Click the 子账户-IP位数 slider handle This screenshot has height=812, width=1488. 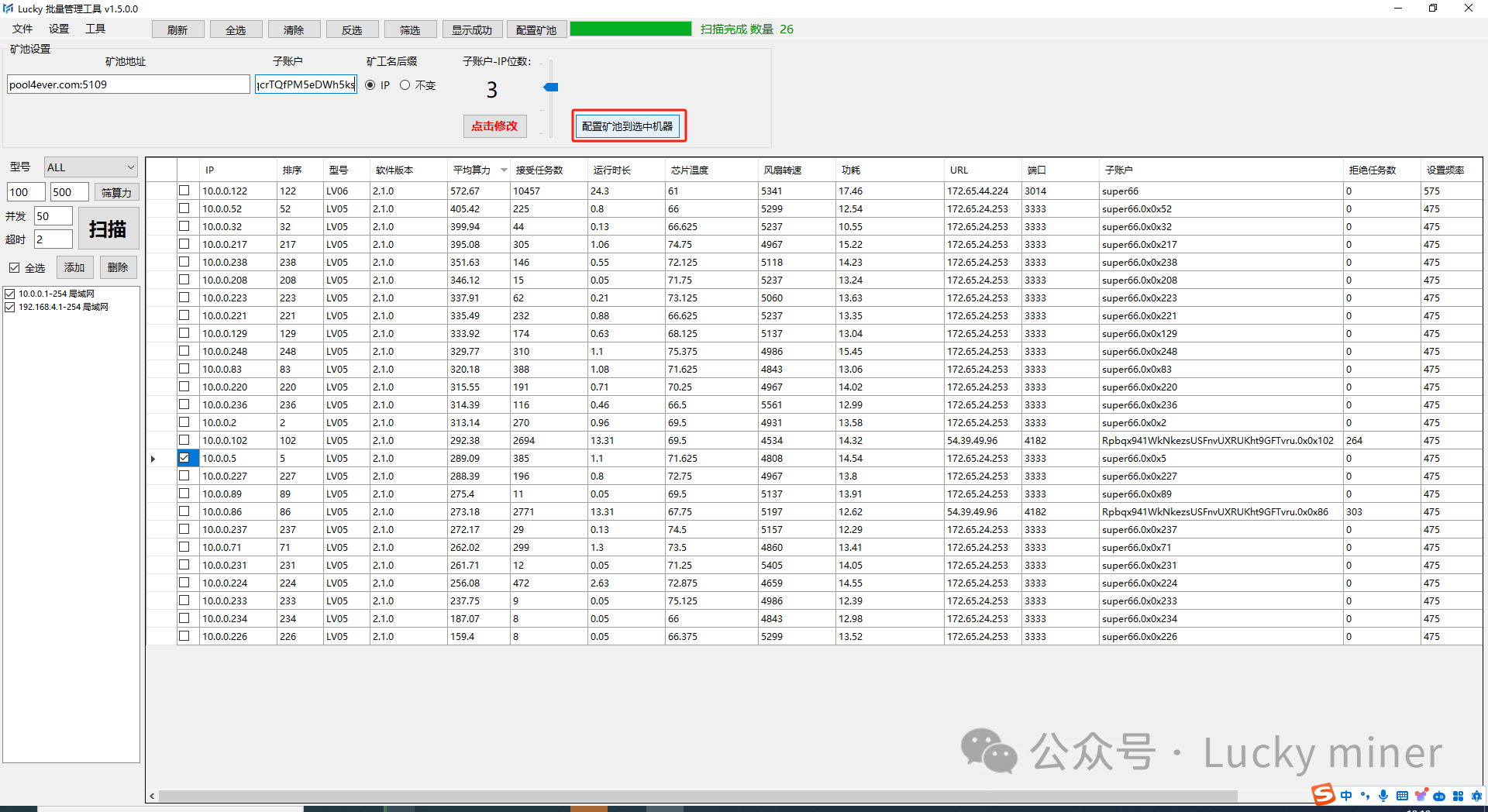(551, 87)
